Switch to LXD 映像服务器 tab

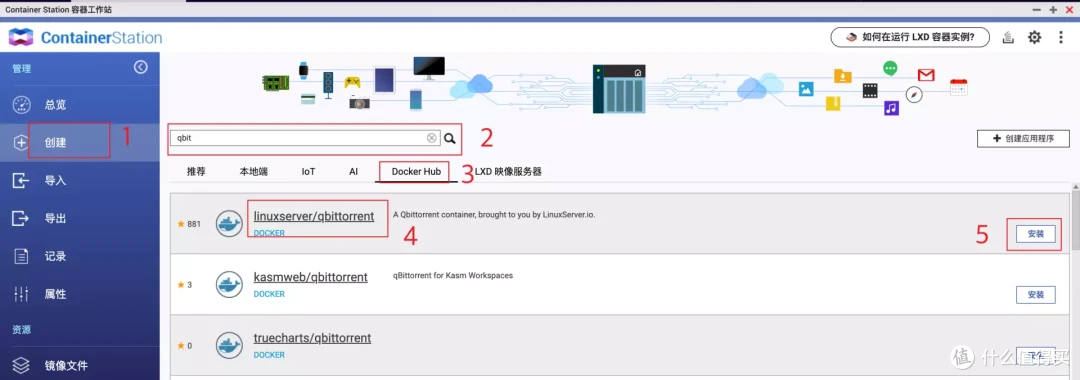point(508,171)
